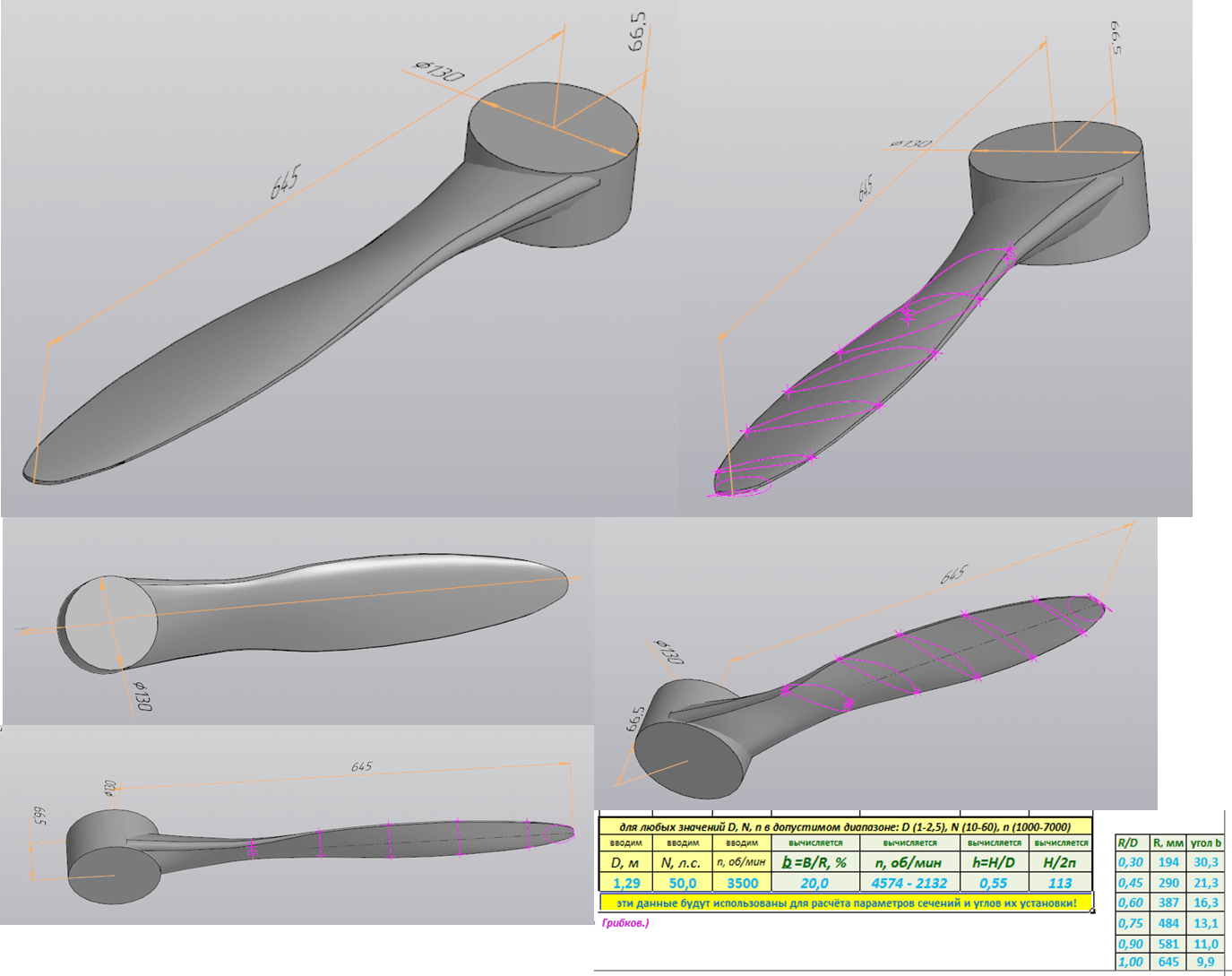Select the 'угол b' column header
Viewport: 1232px width, 976px height.
pyautogui.click(x=1206, y=843)
